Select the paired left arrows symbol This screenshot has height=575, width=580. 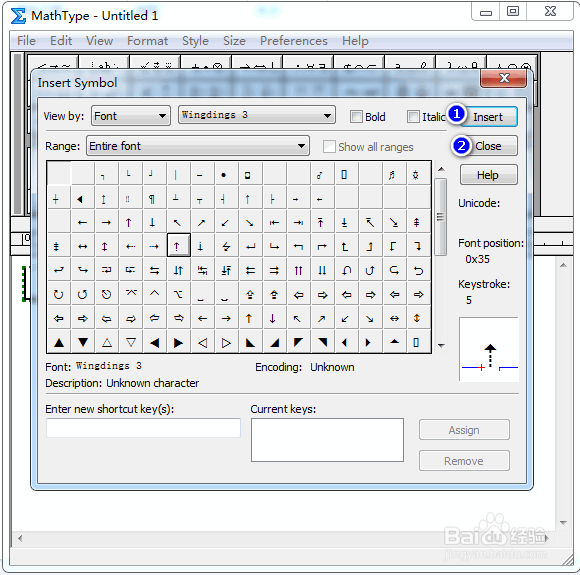pyautogui.click(x=250, y=270)
